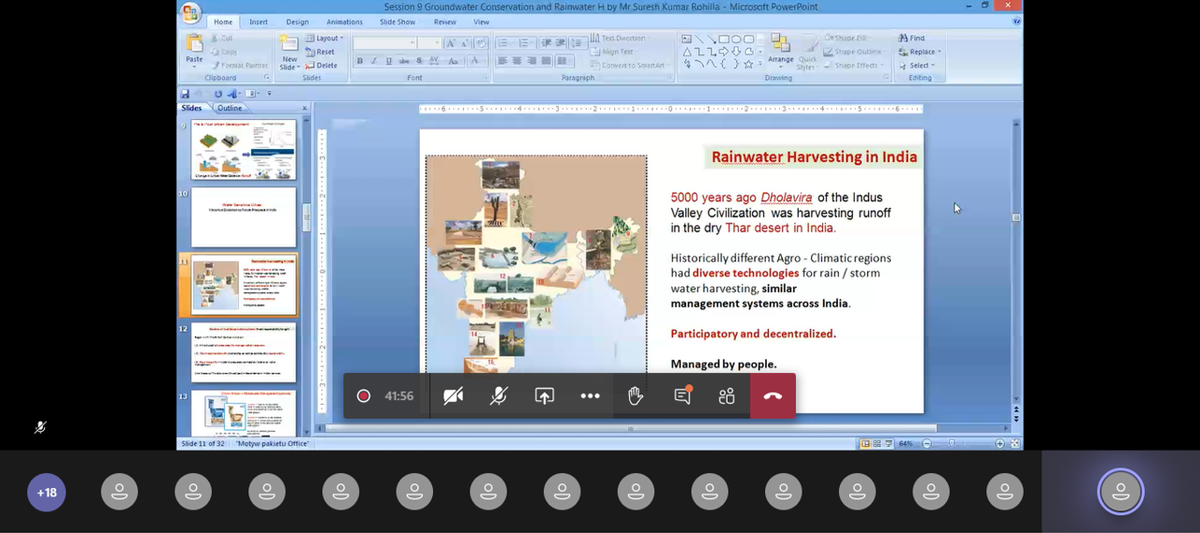Switch to Slide Sorter view

tap(876, 443)
